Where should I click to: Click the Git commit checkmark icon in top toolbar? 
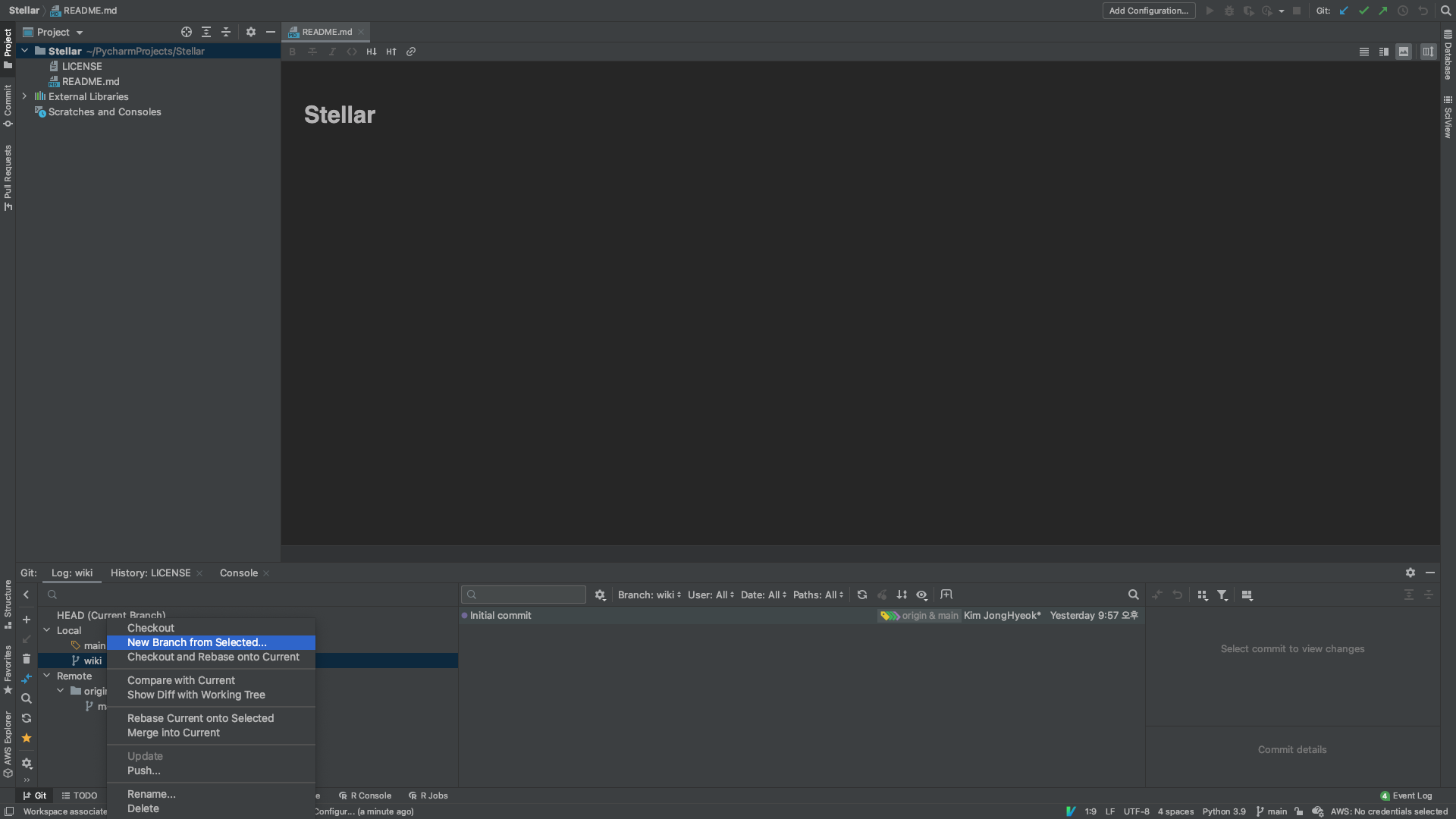pos(1363,11)
